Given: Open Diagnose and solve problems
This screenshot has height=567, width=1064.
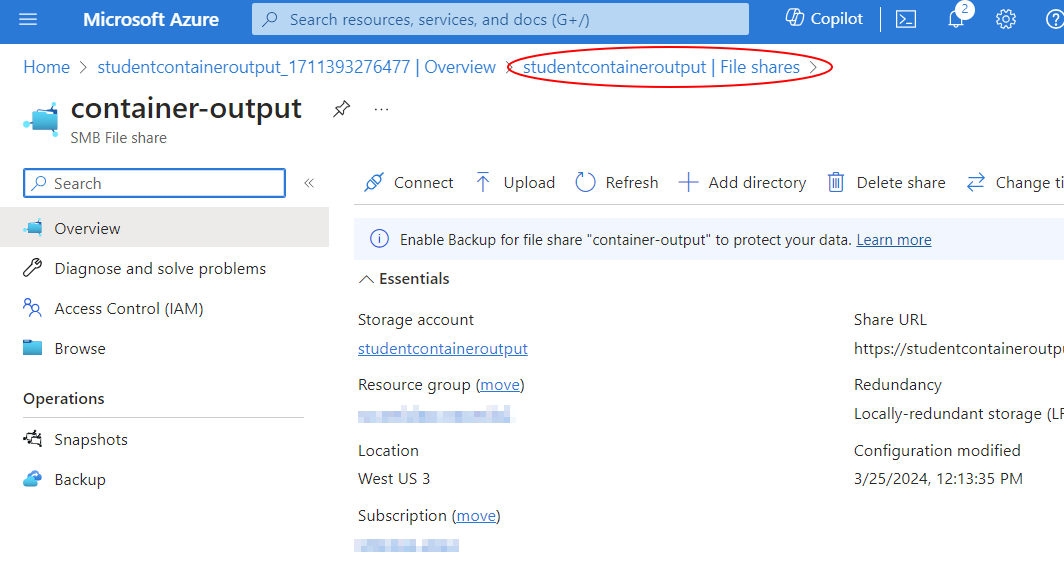Looking at the screenshot, I should [160, 268].
